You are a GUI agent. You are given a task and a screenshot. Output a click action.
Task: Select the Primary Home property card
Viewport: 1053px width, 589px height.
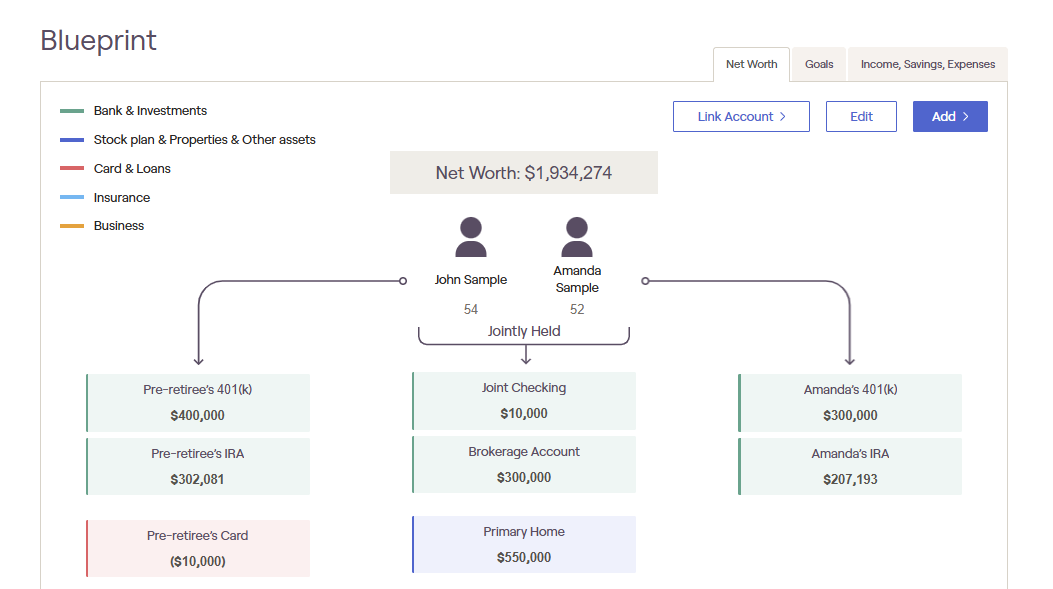click(524, 545)
